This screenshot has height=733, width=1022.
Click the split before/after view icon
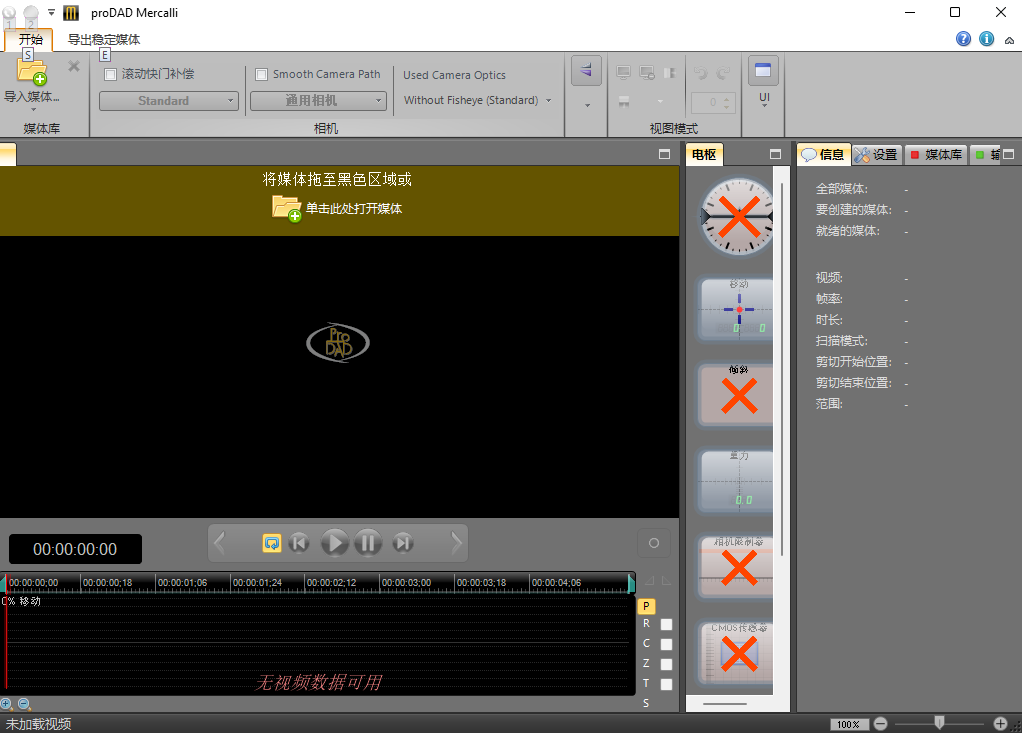click(670, 72)
